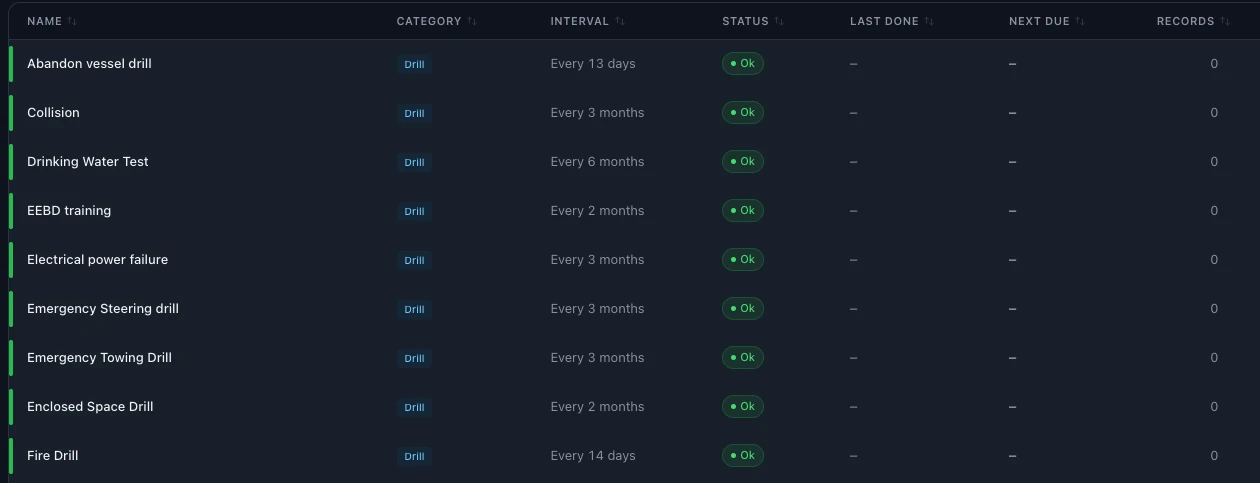1260x483 pixels.
Task: Open the Collision drill row
Action: coord(634,113)
